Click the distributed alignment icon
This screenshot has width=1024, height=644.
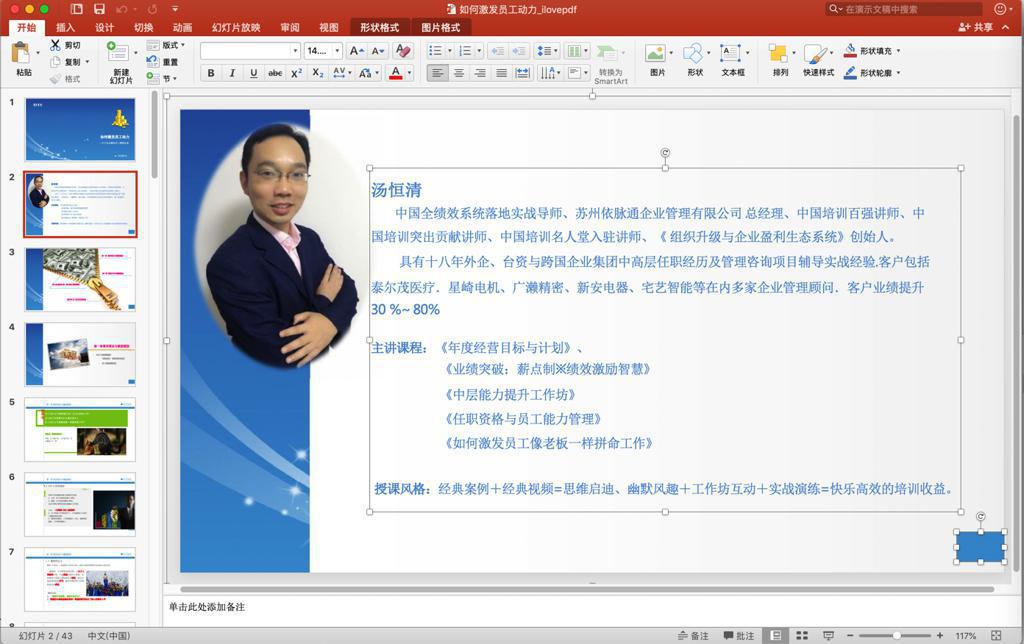click(x=522, y=73)
